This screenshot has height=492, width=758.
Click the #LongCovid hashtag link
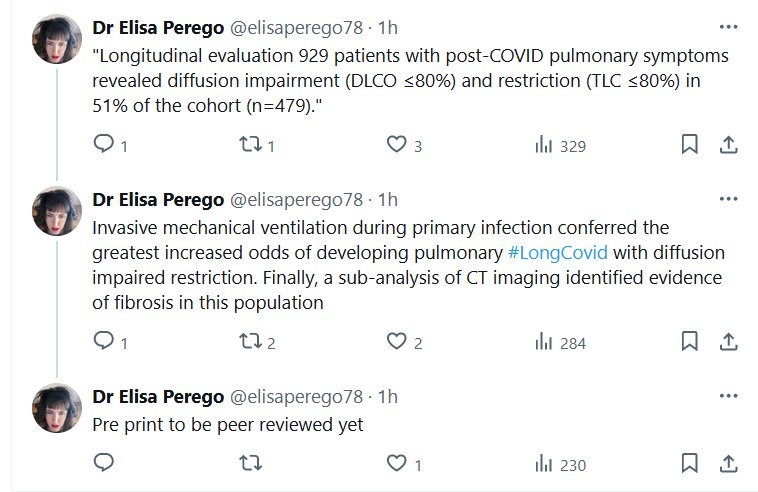(x=558, y=252)
